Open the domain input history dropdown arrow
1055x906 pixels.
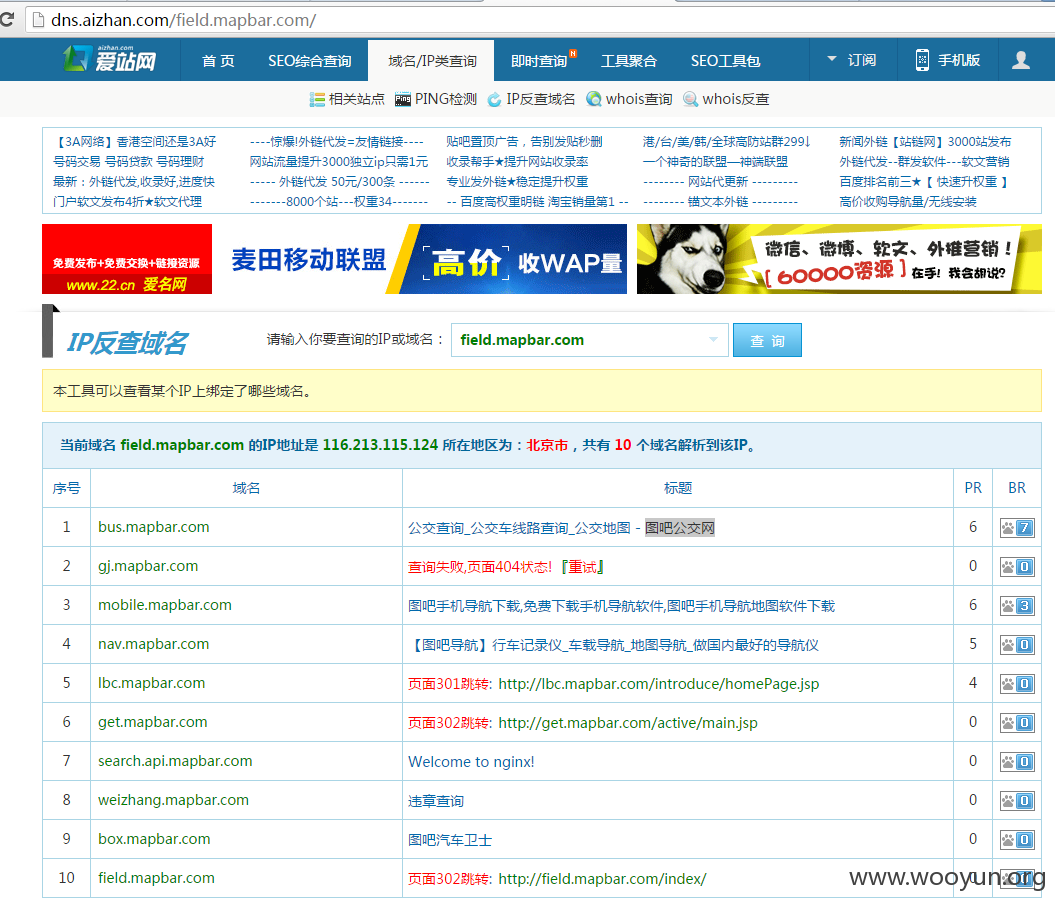click(x=713, y=340)
